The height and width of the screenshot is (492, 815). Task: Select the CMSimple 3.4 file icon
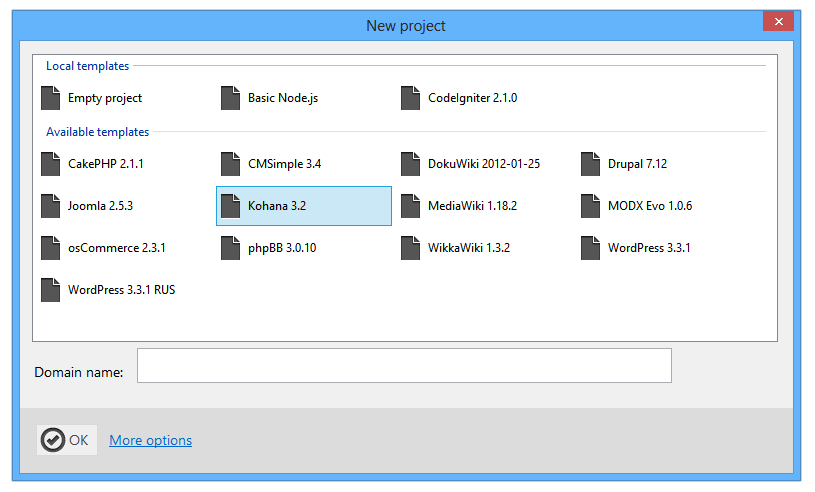(x=230, y=164)
